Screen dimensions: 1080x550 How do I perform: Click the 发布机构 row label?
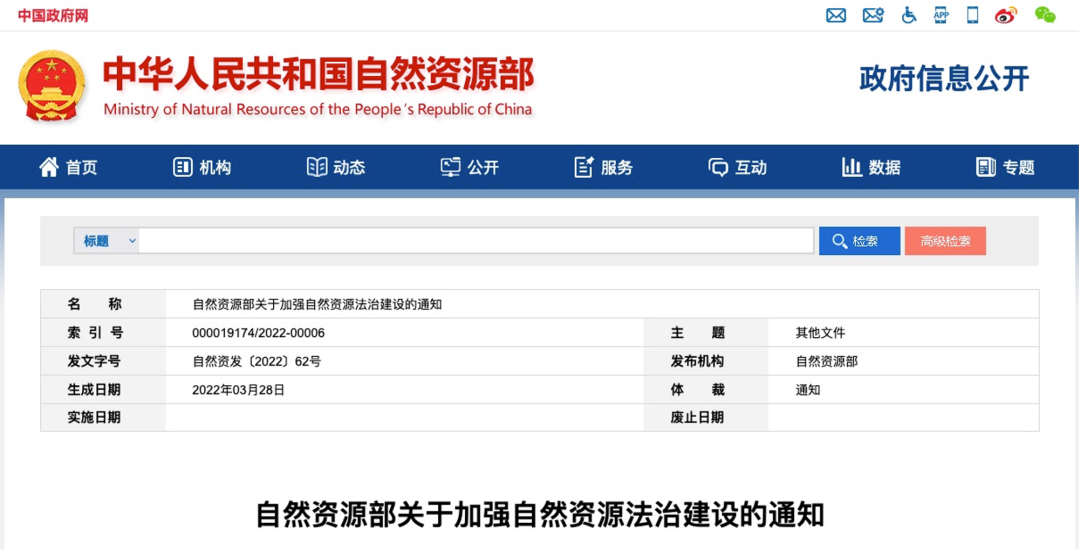pyautogui.click(x=697, y=361)
